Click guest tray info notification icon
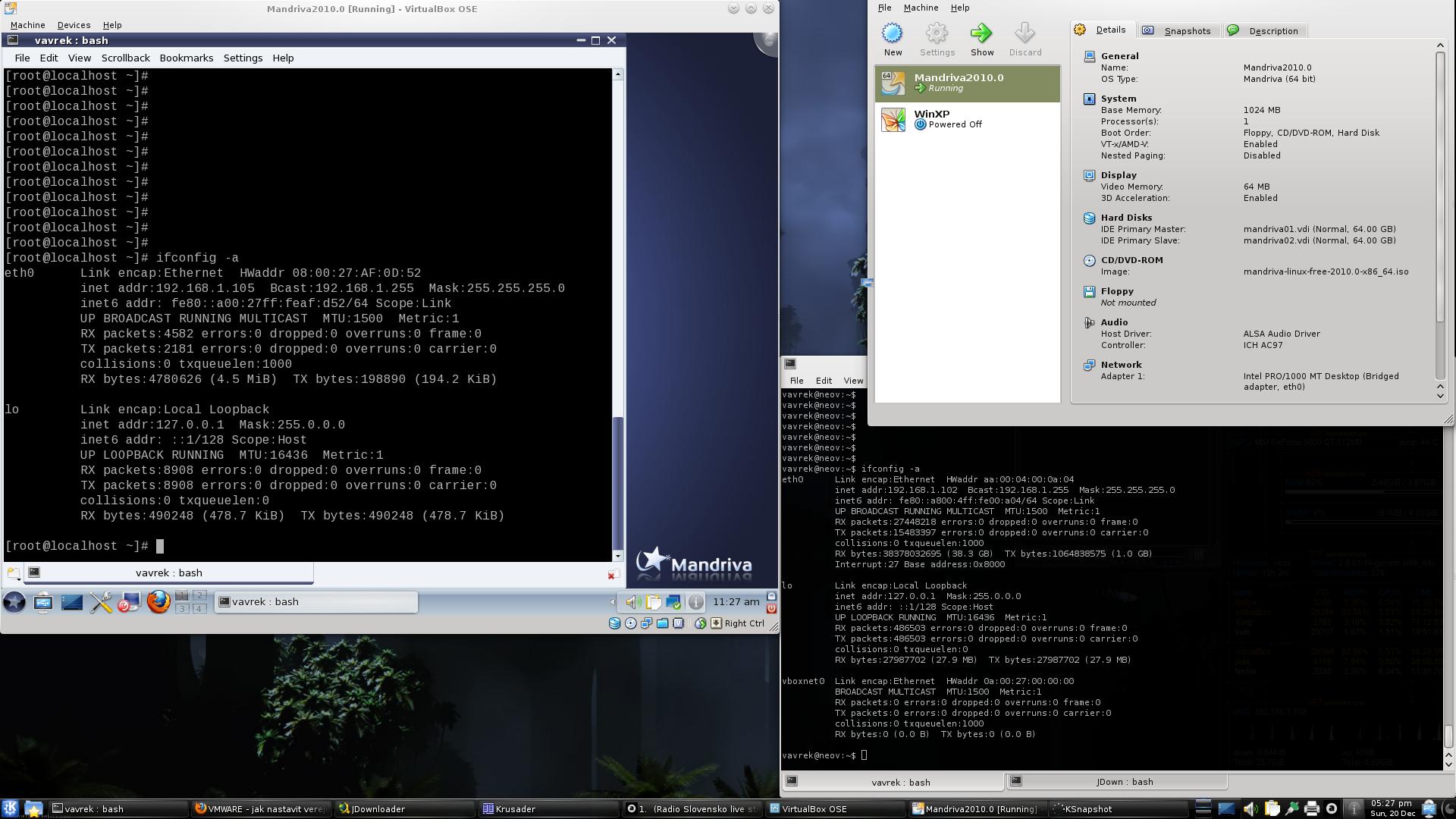1456x819 pixels. 695,602
